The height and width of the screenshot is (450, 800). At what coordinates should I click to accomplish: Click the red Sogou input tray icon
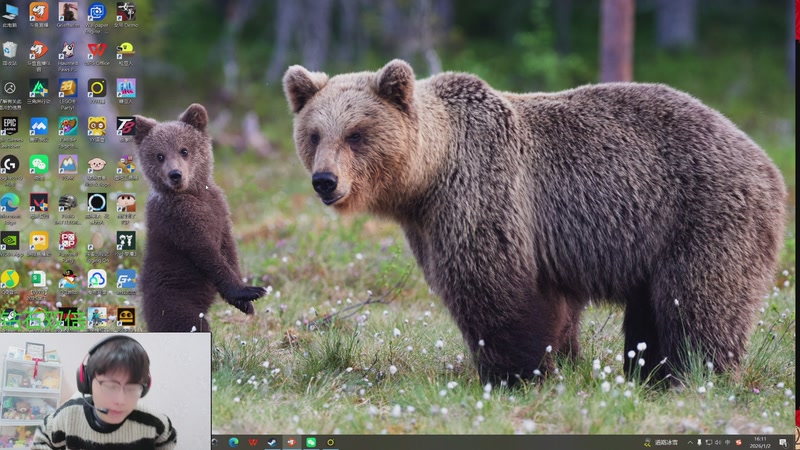pos(738,442)
